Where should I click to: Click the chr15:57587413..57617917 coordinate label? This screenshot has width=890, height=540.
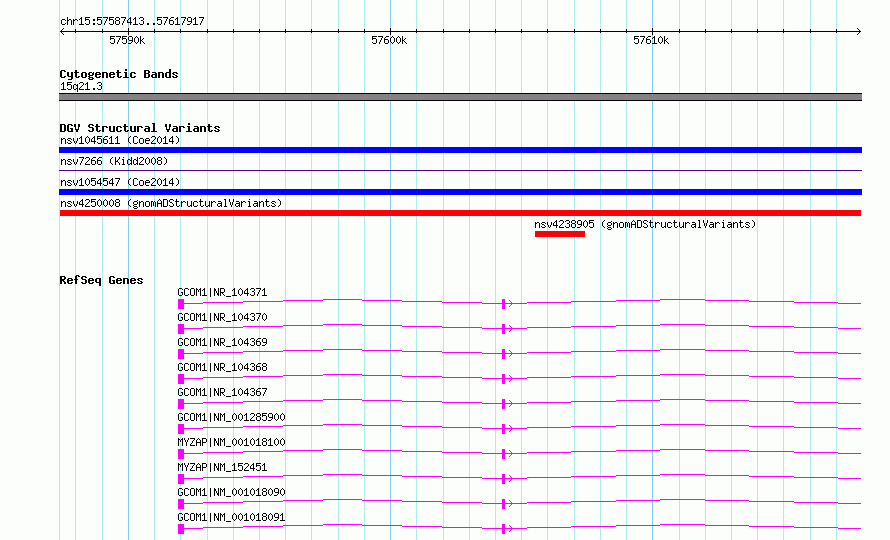pos(132,21)
